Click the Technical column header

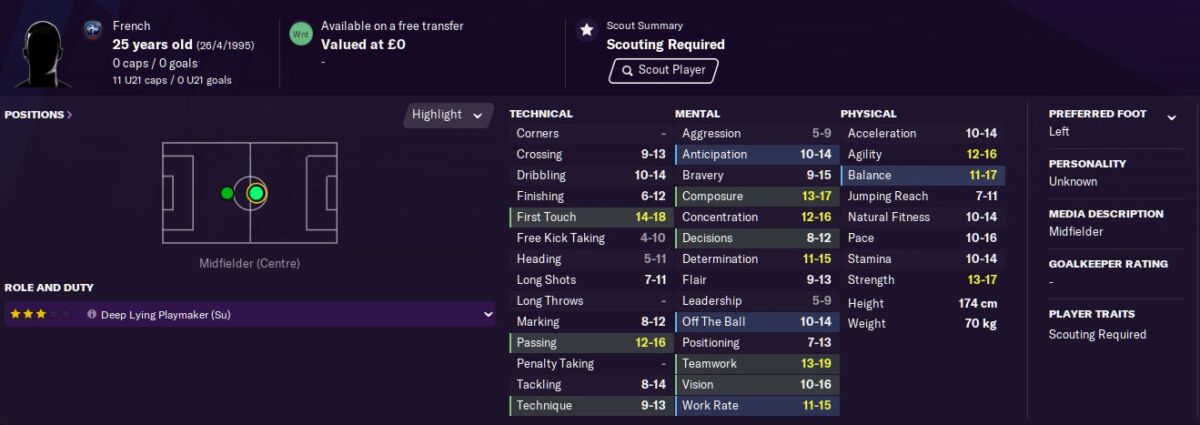point(541,114)
